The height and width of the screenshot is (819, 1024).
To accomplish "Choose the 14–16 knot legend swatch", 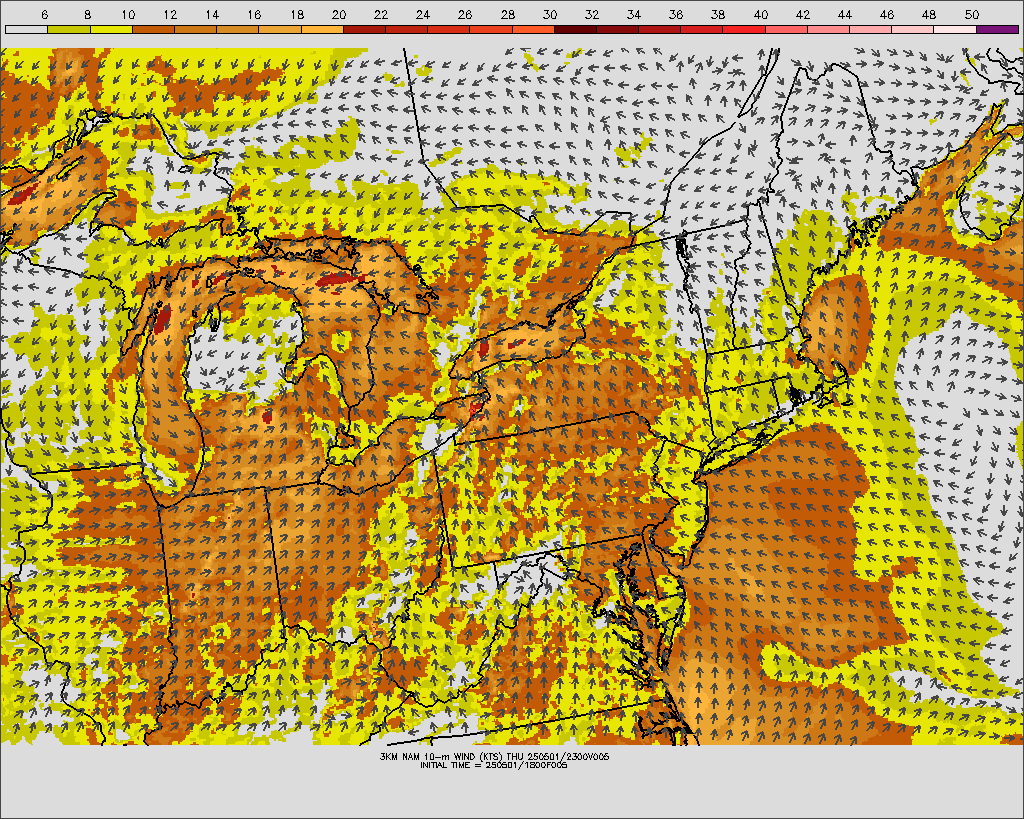I will [238, 29].
